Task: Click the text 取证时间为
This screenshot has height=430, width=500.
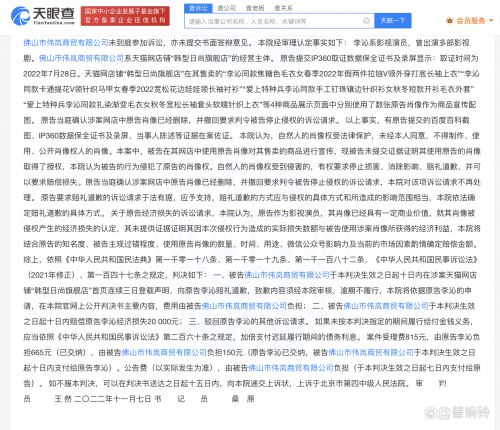Action: tap(459, 58)
